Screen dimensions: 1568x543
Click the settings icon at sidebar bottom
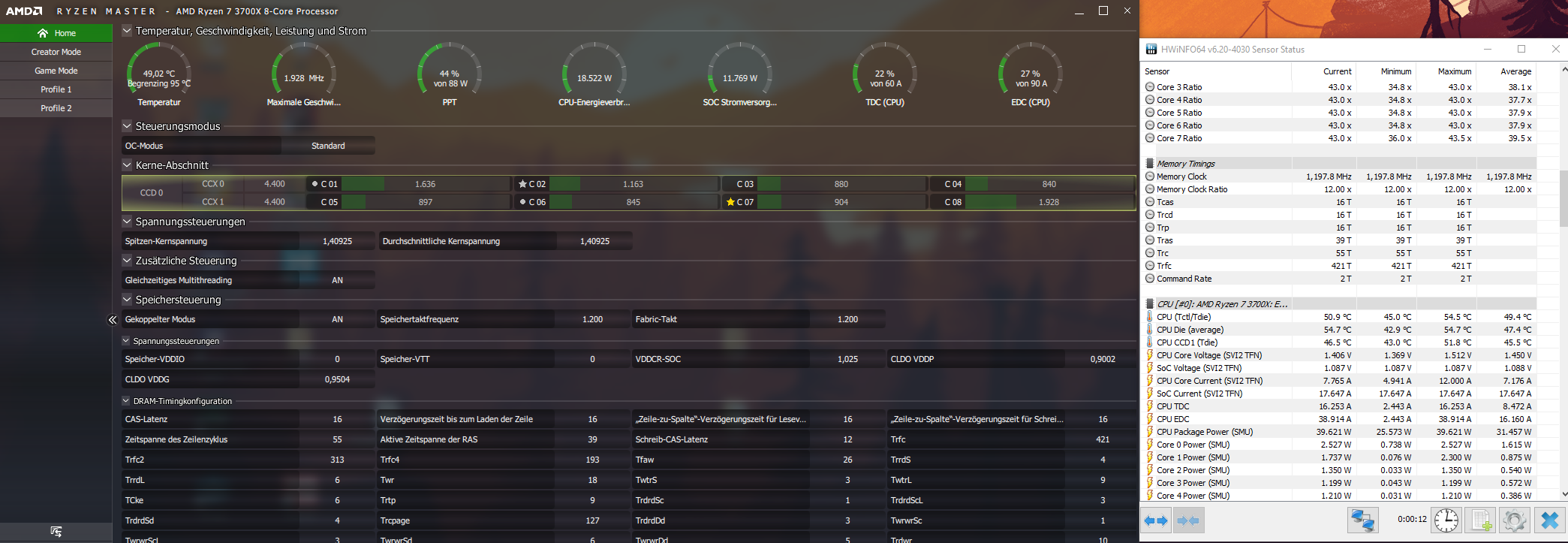click(x=56, y=532)
